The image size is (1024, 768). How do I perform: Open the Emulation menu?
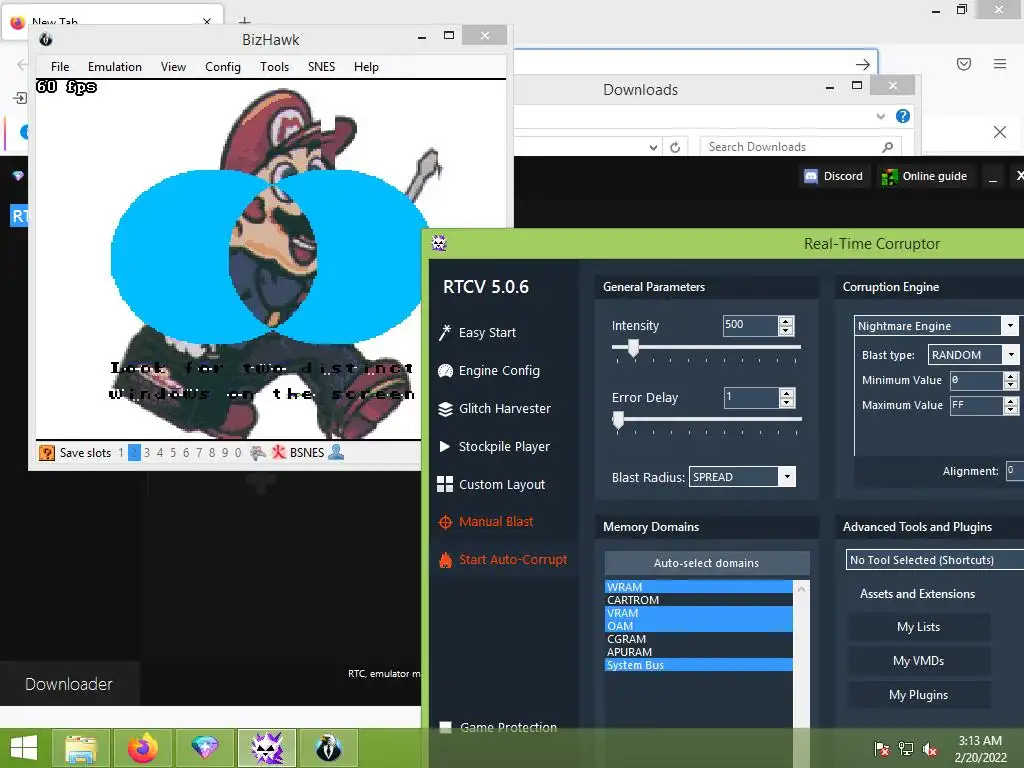(115, 67)
